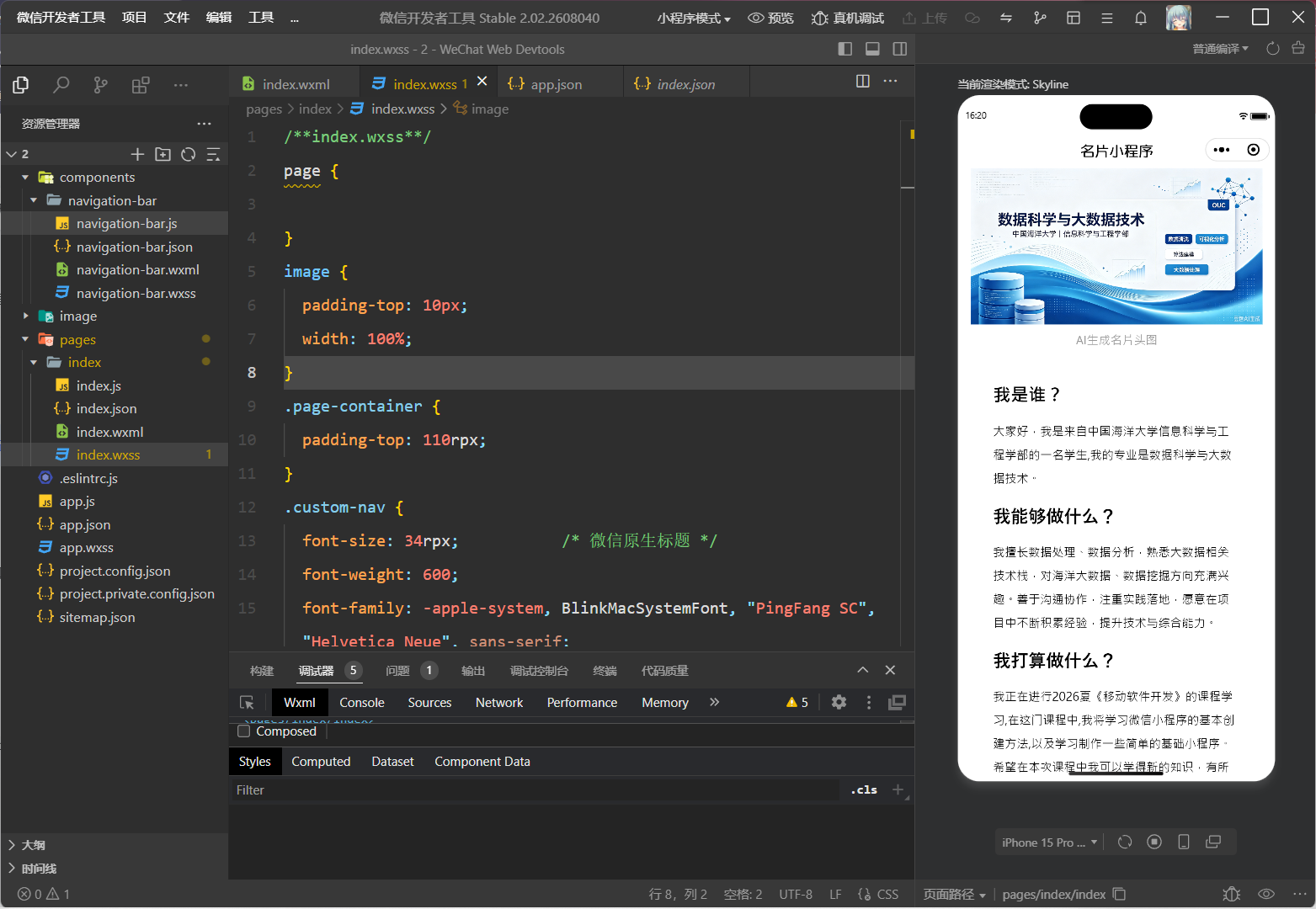Screen dimensions: 1316x909
Task: Open the Network tab in debugger
Action: (x=499, y=703)
